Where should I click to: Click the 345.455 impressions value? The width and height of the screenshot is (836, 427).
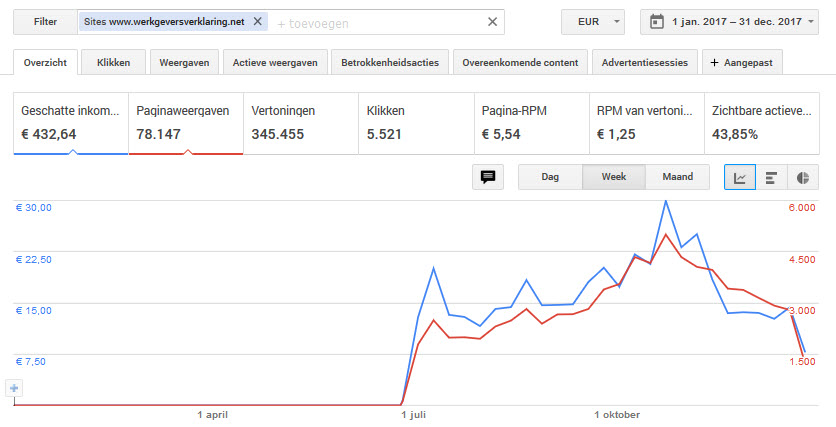click(278, 134)
